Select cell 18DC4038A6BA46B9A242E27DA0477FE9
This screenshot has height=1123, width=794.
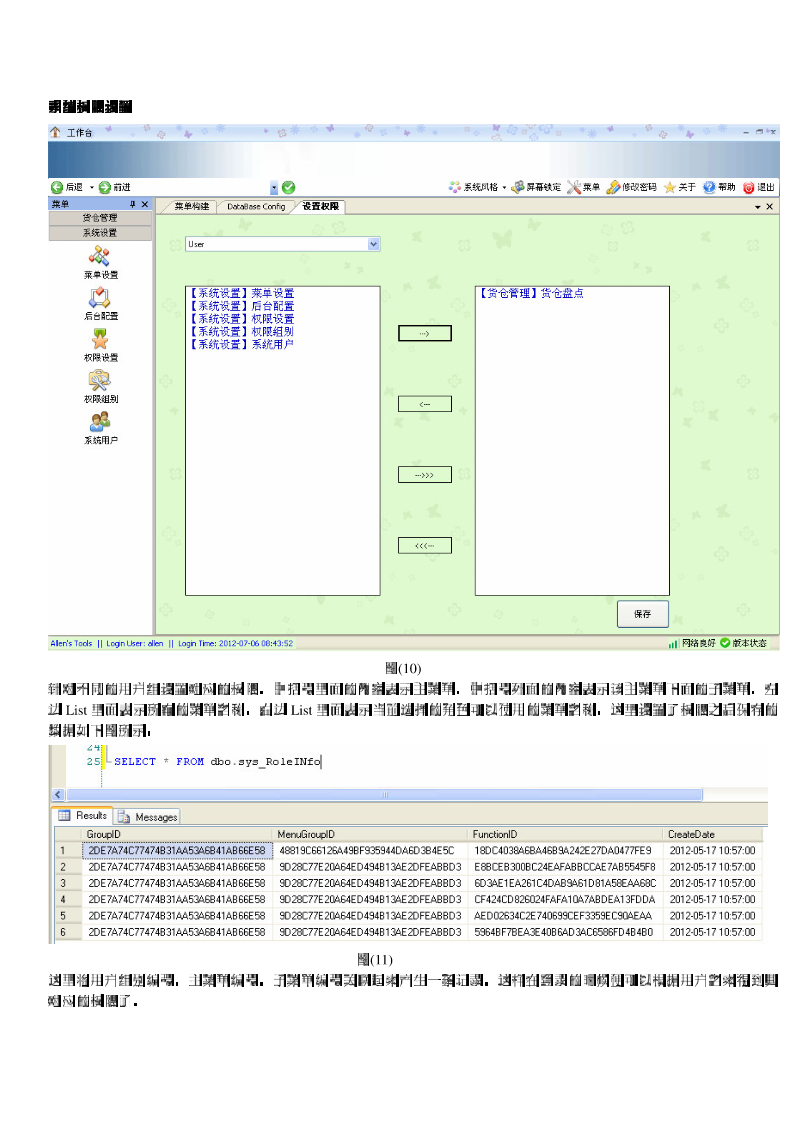[x=566, y=851]
